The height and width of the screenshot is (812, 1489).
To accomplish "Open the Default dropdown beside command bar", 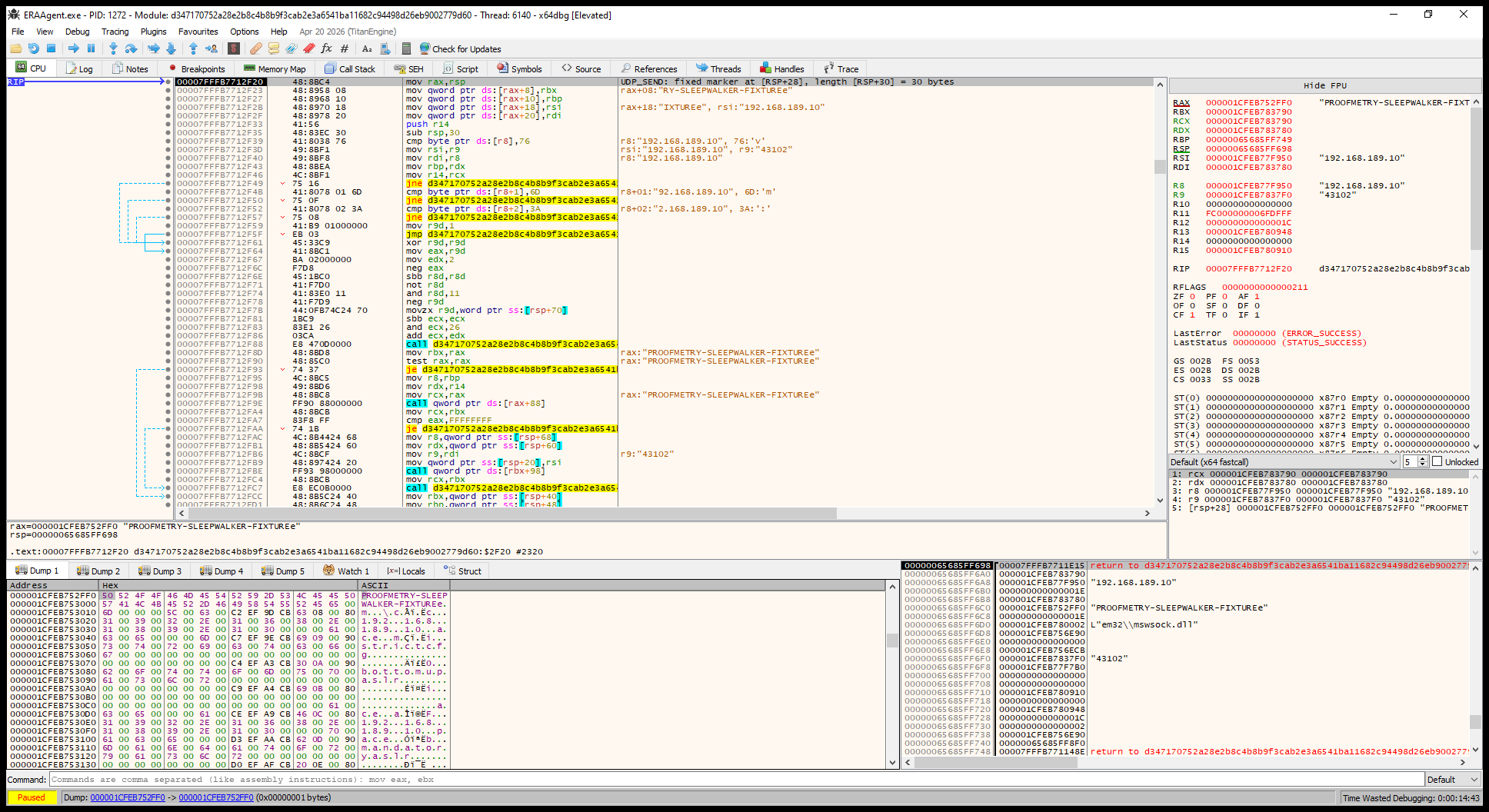I will pos(1453,780).
